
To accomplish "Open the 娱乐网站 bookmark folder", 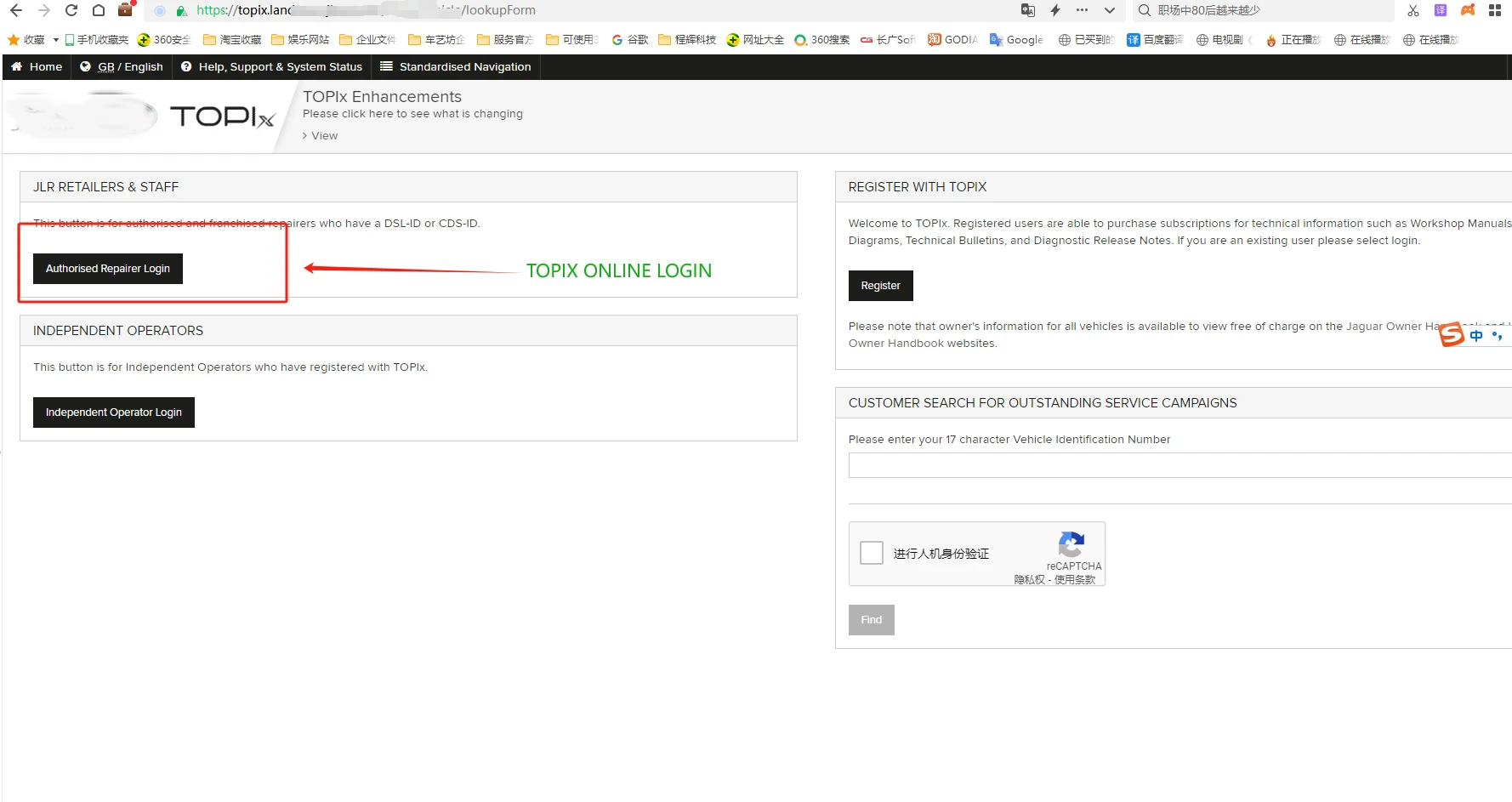I will [x=300, y=40].
